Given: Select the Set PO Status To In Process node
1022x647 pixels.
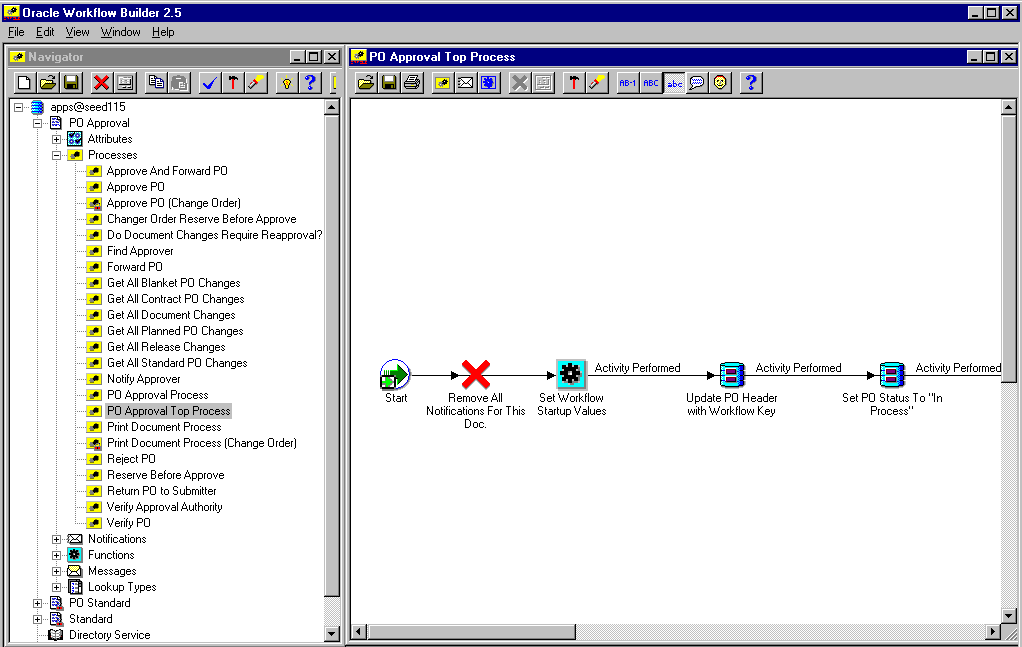Looking at the screenshot, I should (892, 375).
